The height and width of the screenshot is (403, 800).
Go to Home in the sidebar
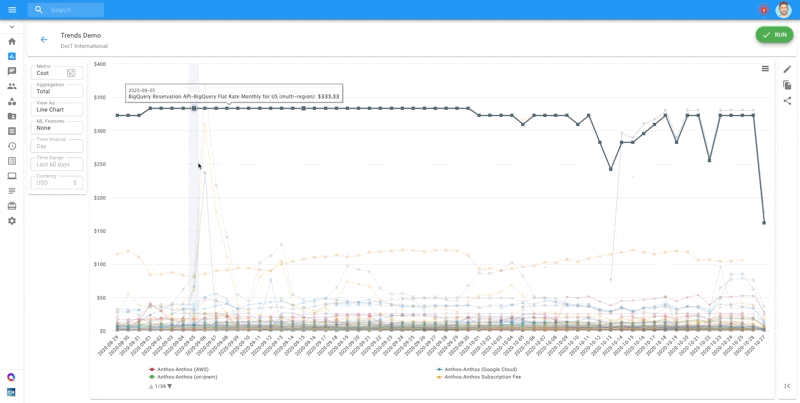tap(12, 41)
